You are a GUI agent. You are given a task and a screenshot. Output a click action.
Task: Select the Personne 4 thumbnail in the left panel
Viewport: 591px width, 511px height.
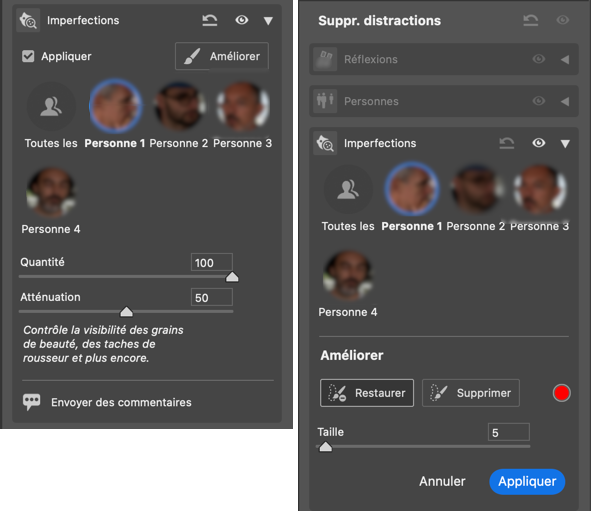(x=51, y=192)
